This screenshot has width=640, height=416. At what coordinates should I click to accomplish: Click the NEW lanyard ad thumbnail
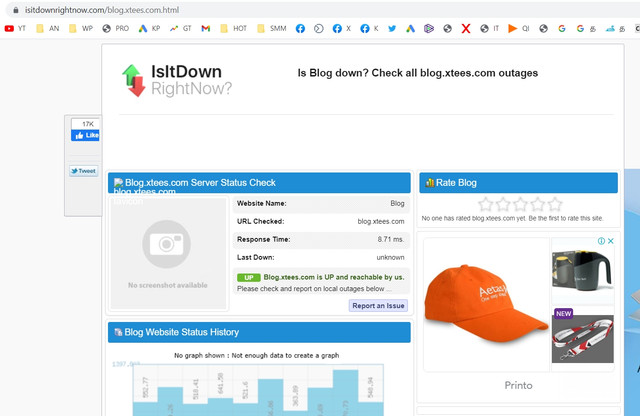coord(582,336)
